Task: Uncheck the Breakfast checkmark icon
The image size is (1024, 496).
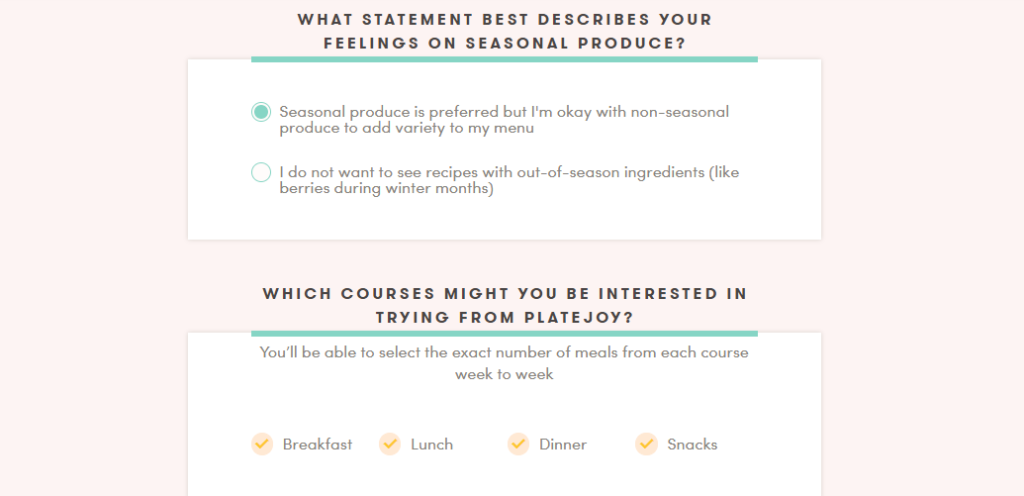Action: [x=262, y=444]
